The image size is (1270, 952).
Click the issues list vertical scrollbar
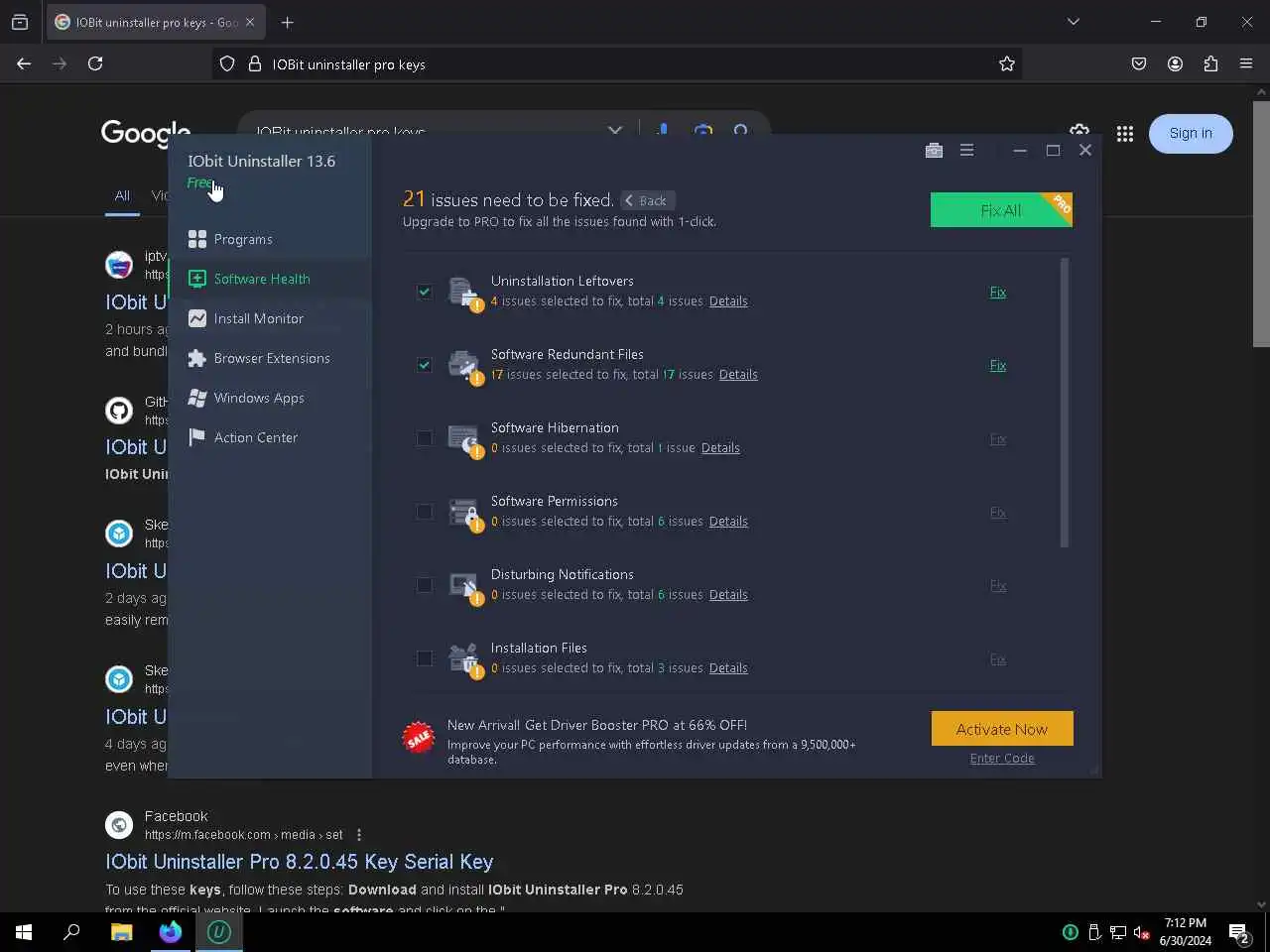[x=1065, y=402]
